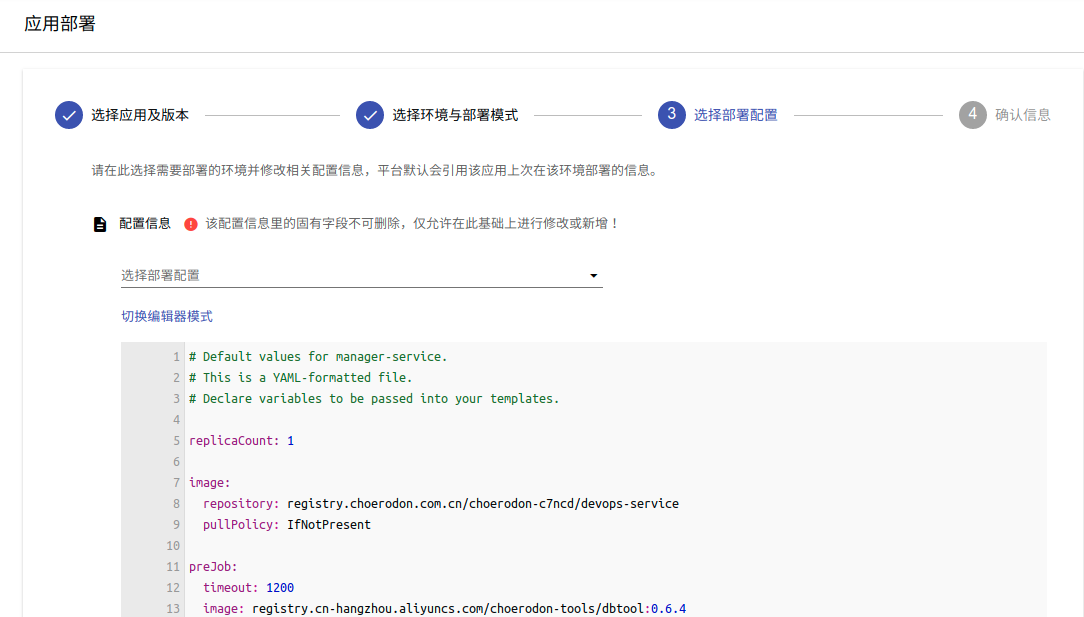Click the preJob: key line
This screenshot has width=1084, height=617.
click(x=213, y=567)
